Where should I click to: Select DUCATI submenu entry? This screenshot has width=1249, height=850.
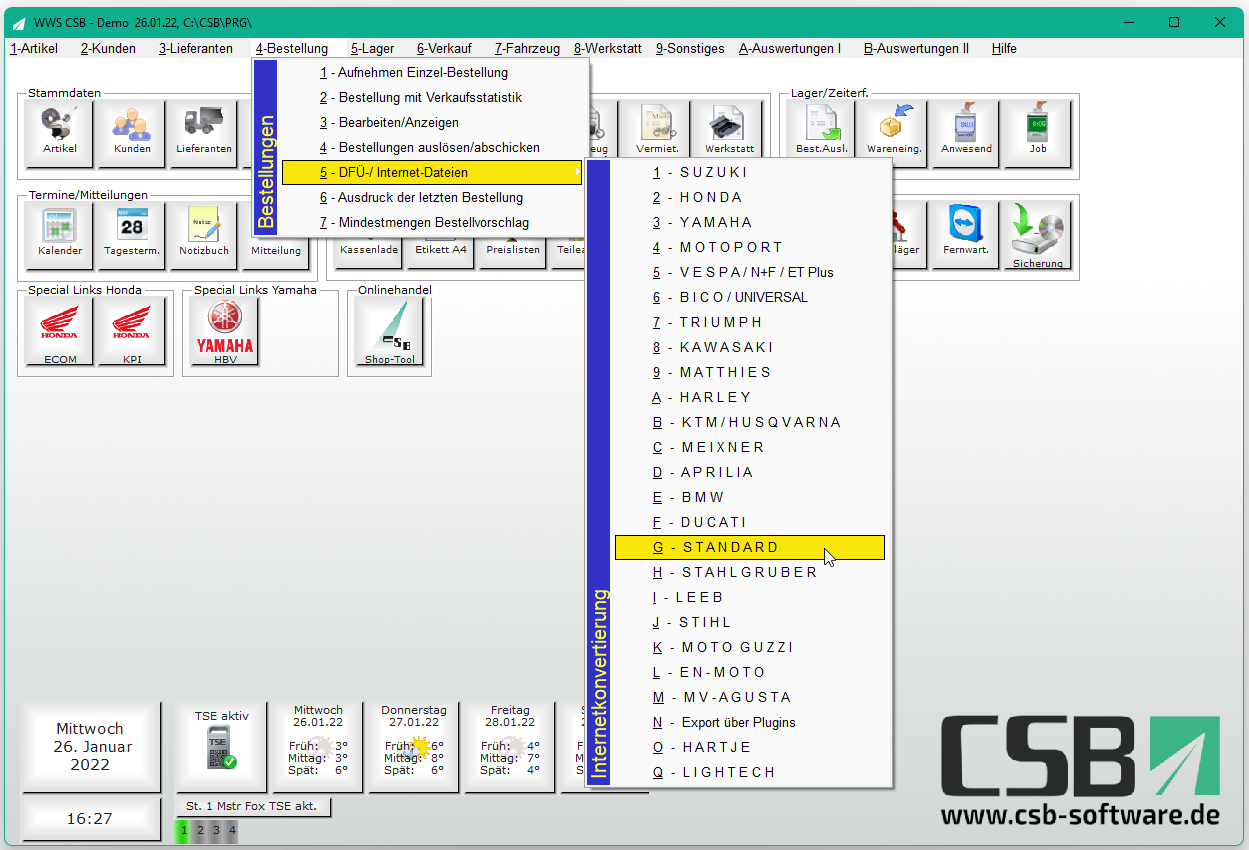750,522
